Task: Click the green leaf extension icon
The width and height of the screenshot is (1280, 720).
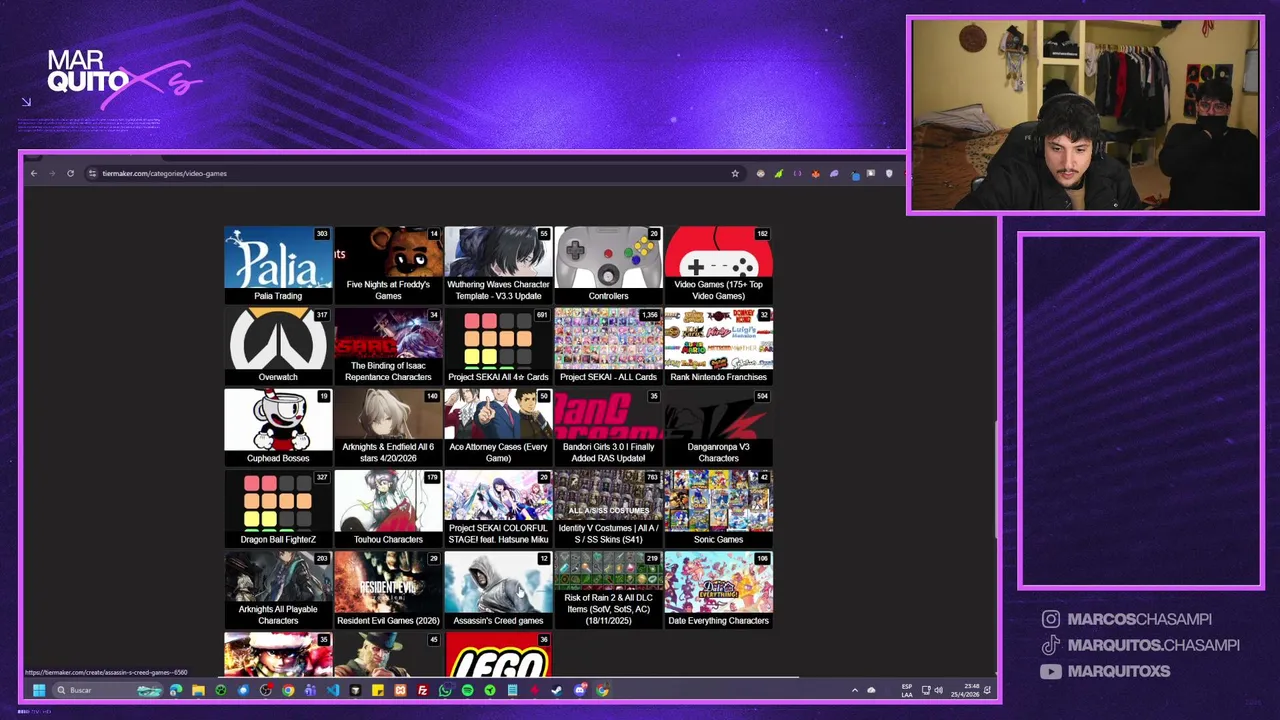Action: pos(779,174)
